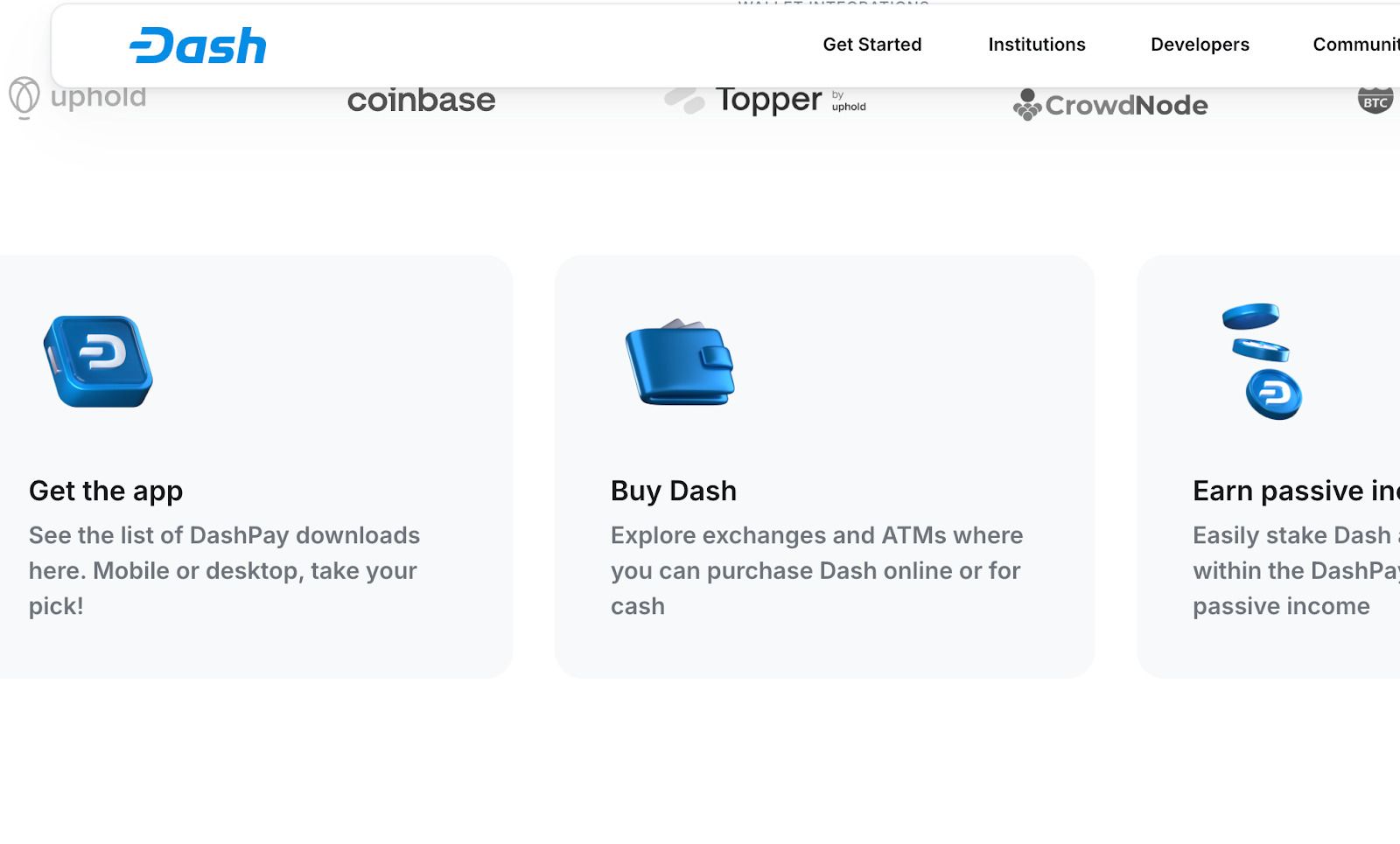Click the Uphold partner logo
The width and height of the screenshot is (1400, 844).
(78, 97)
